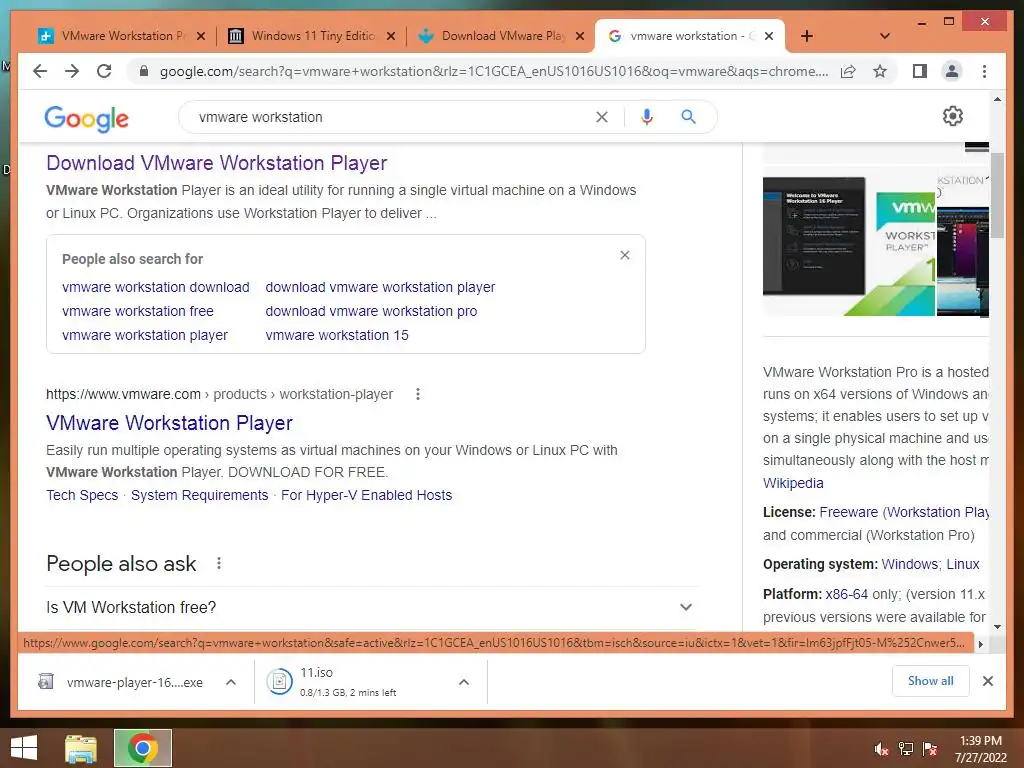Bookmark this page with star icon

880,71
